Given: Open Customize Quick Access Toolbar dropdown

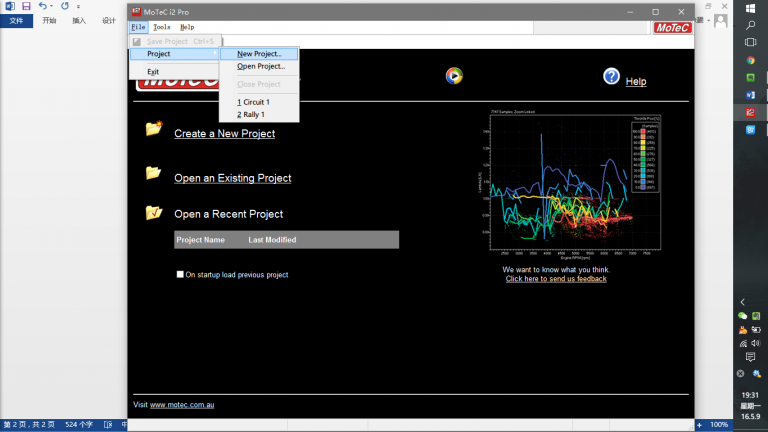Looking at the screenshot, I should pyautogui.click(x=78, y=7).
